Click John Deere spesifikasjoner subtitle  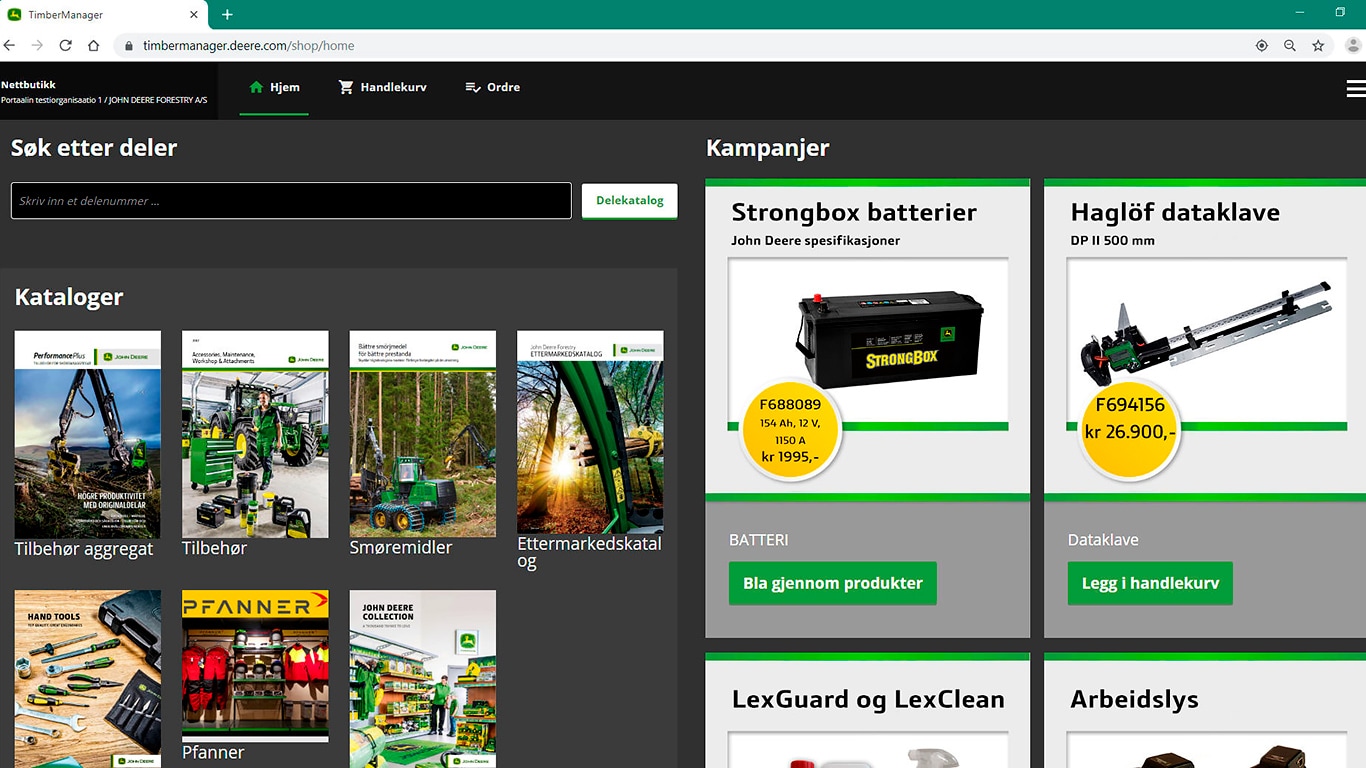pos(816,241)
